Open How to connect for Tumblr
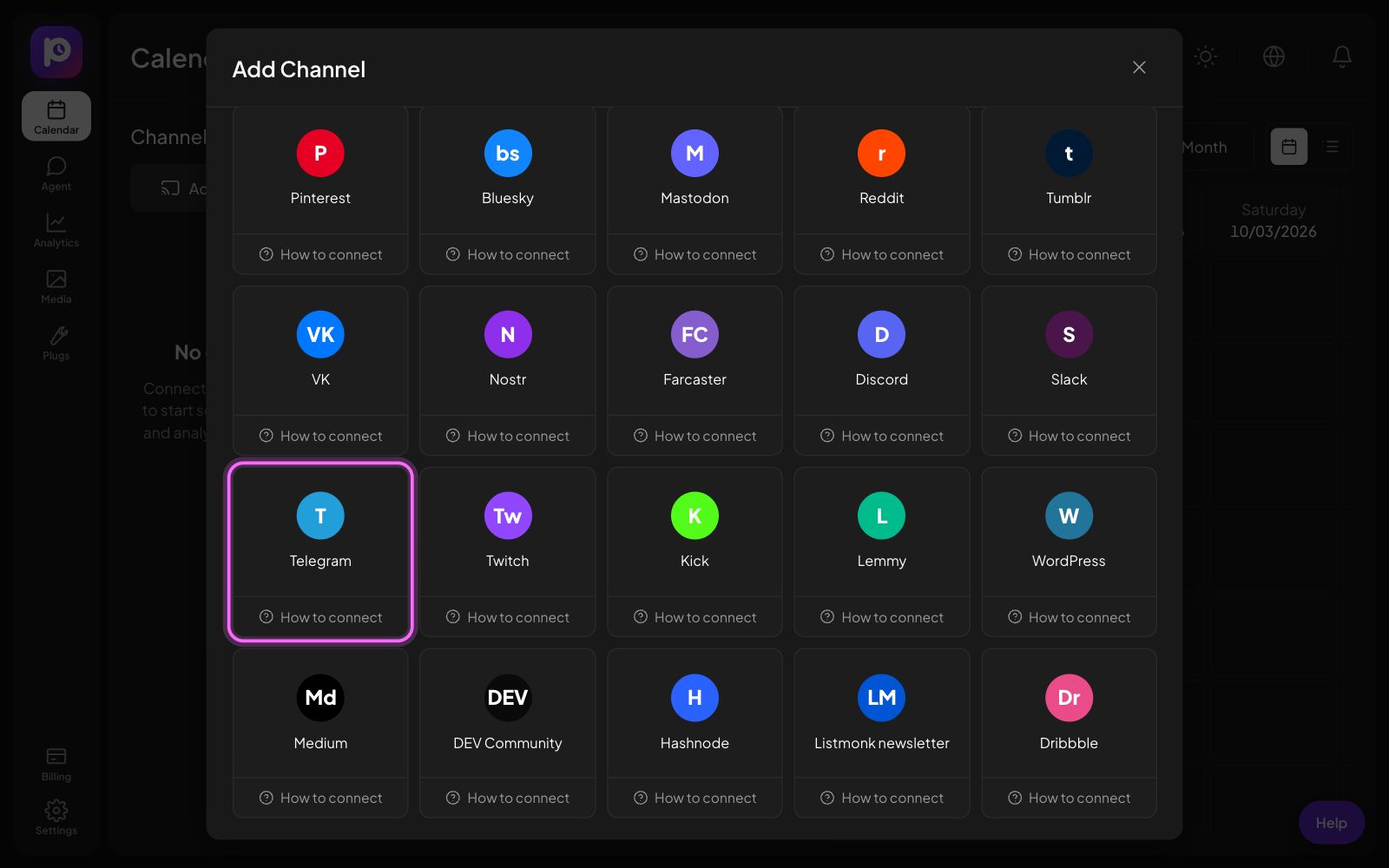 (x=1069, y=254)
